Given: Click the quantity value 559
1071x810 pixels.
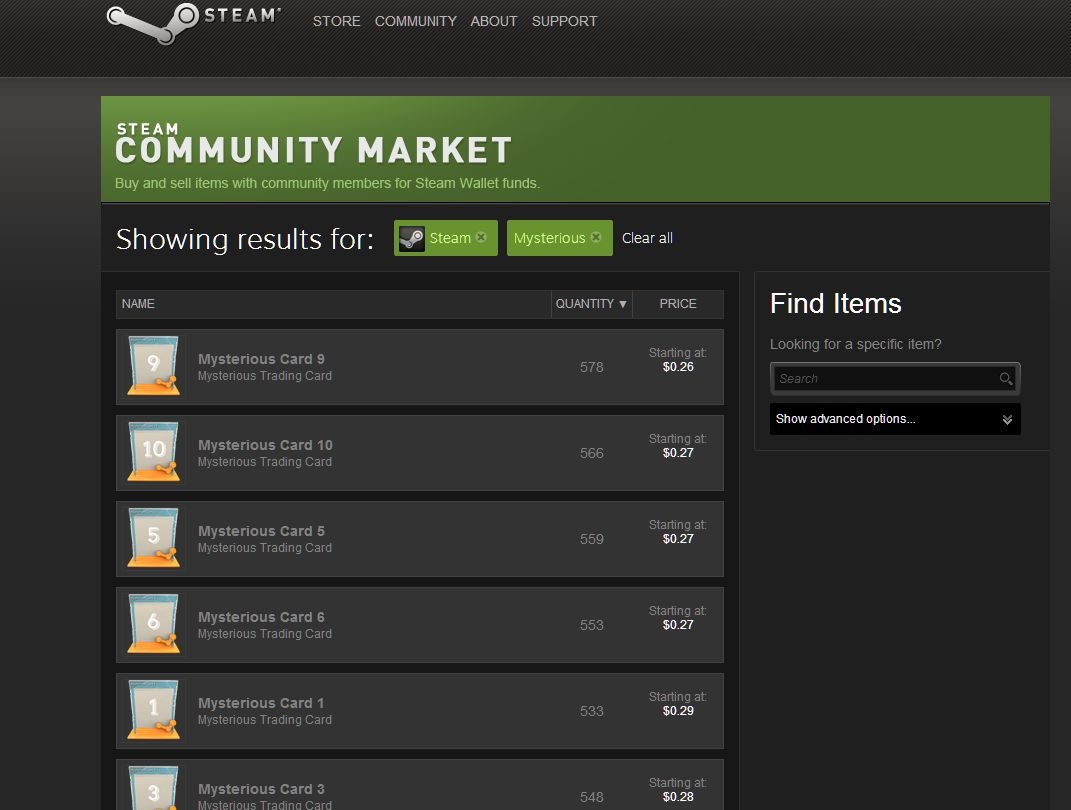Looking at the screenshot, I should (592, 539).
